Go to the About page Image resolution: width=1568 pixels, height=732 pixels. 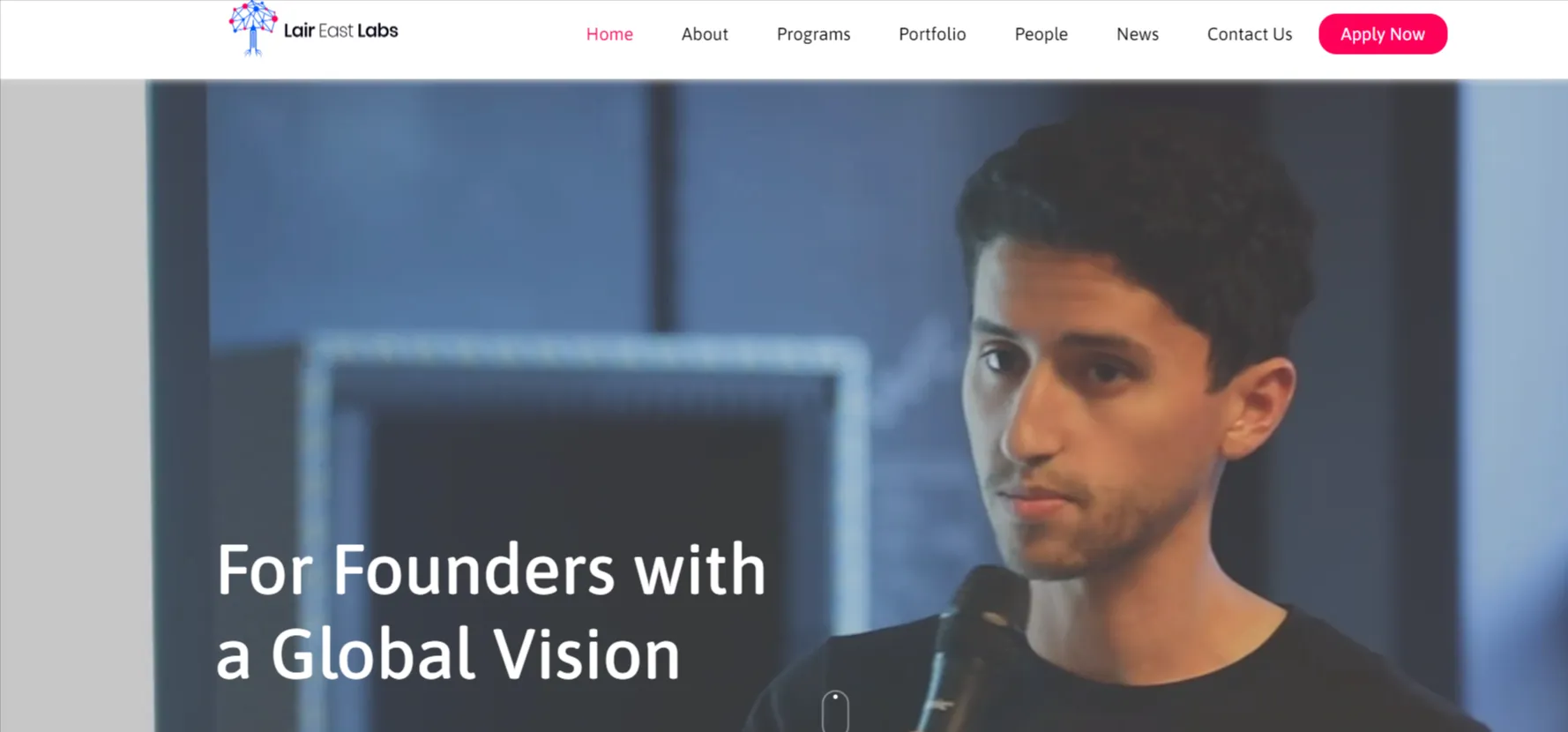pyautogui.click(x=705, y=34)
